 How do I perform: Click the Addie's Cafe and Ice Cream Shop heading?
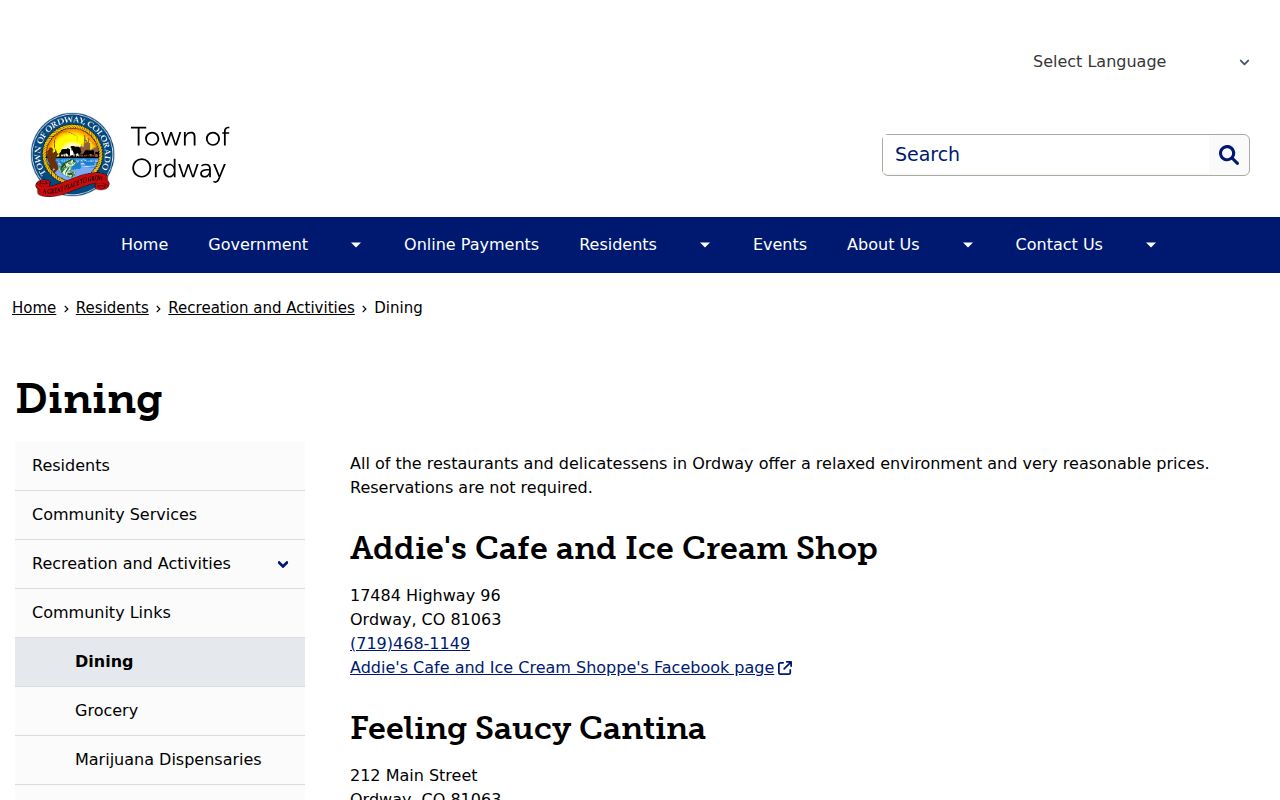(614, 549)
